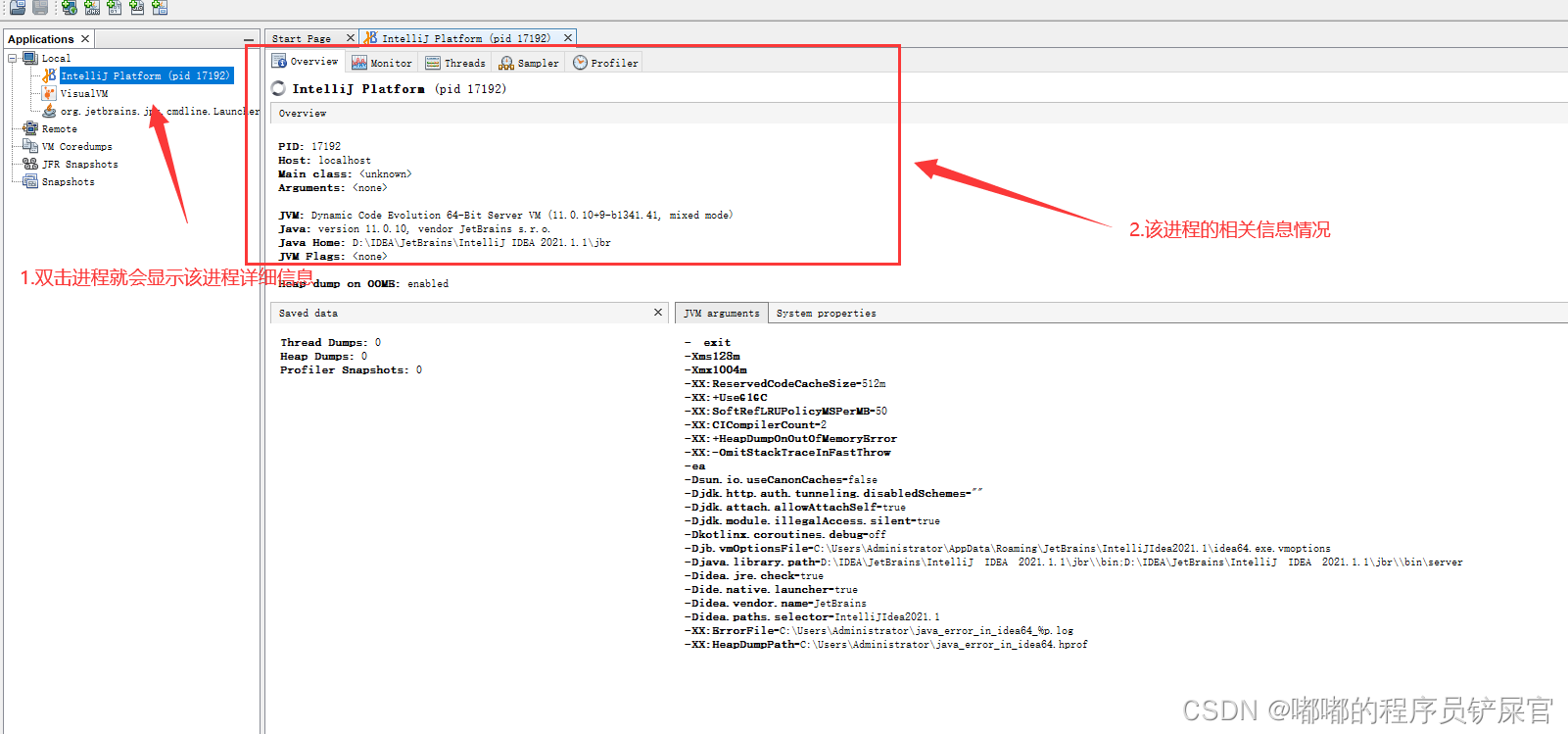Click the 'Profiler Snapshots: 0' line
The image size is (1568, 734).
352,370
